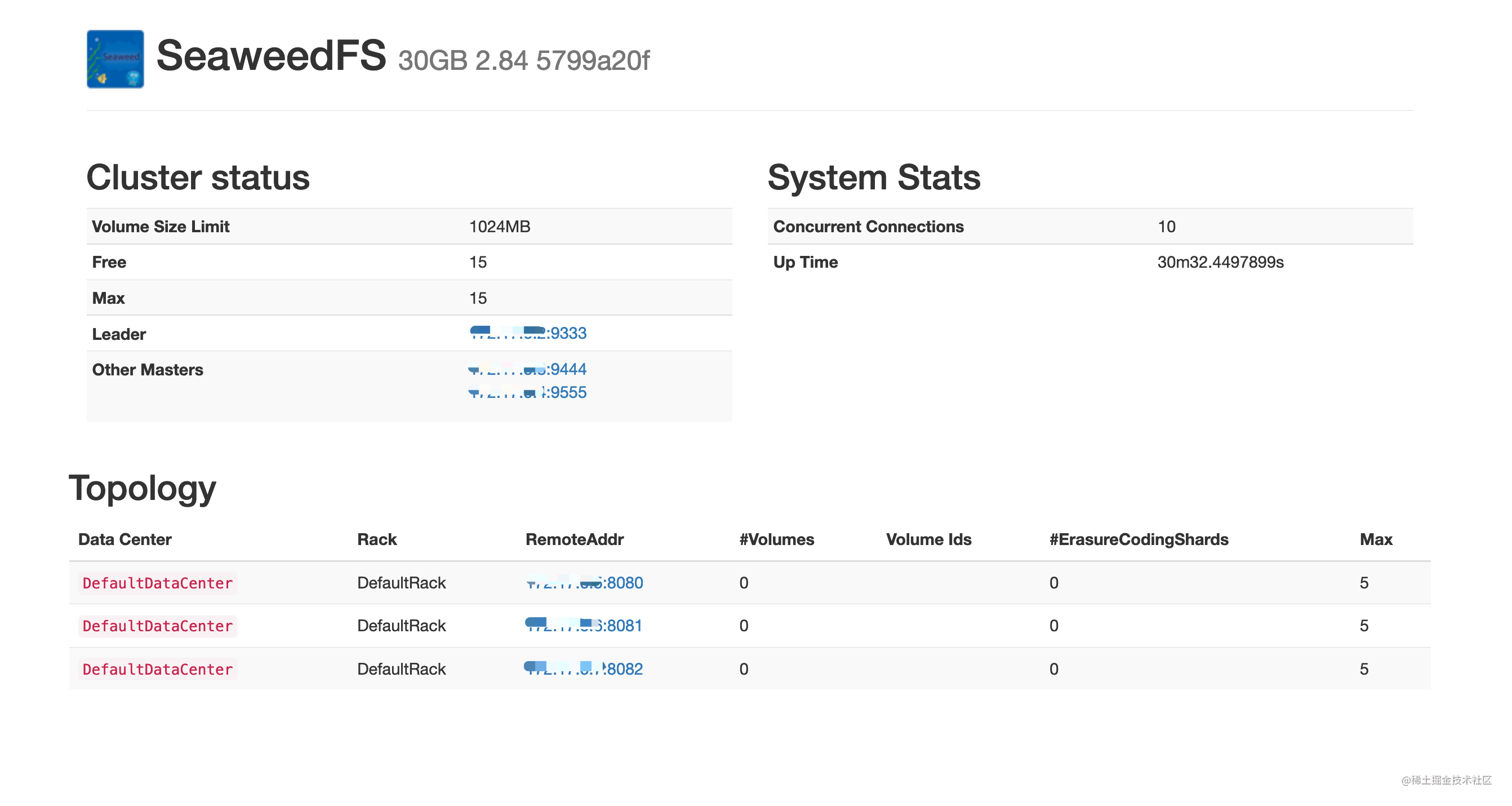The width and height of the screenshot is (1512, 806).
Task: Click the Volume Ids column header
Action: pyautogui.click(x=928, y=539)
